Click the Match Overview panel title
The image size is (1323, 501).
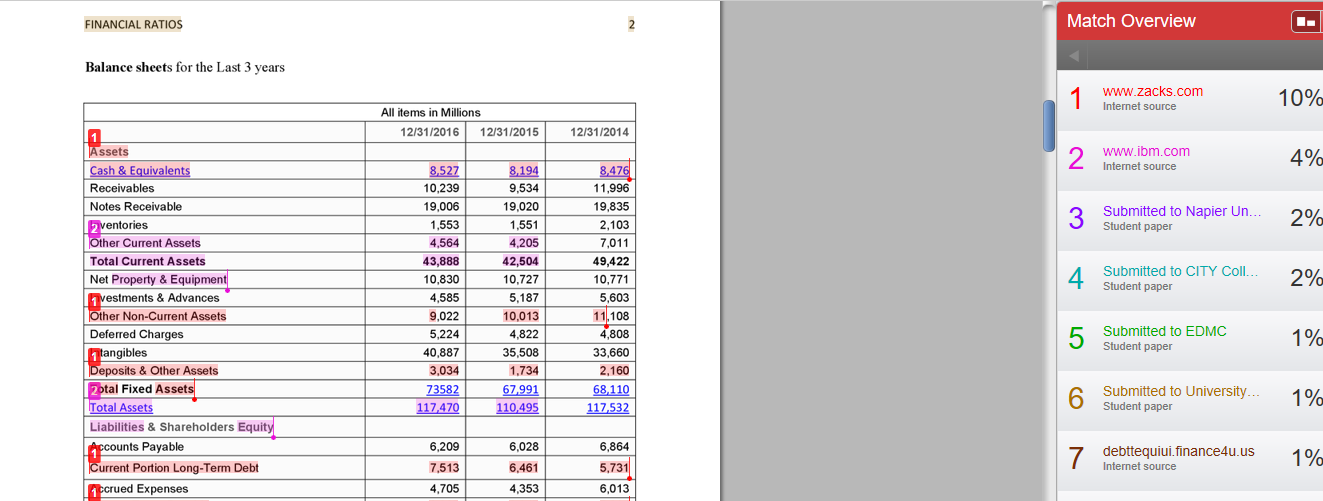1131,21
